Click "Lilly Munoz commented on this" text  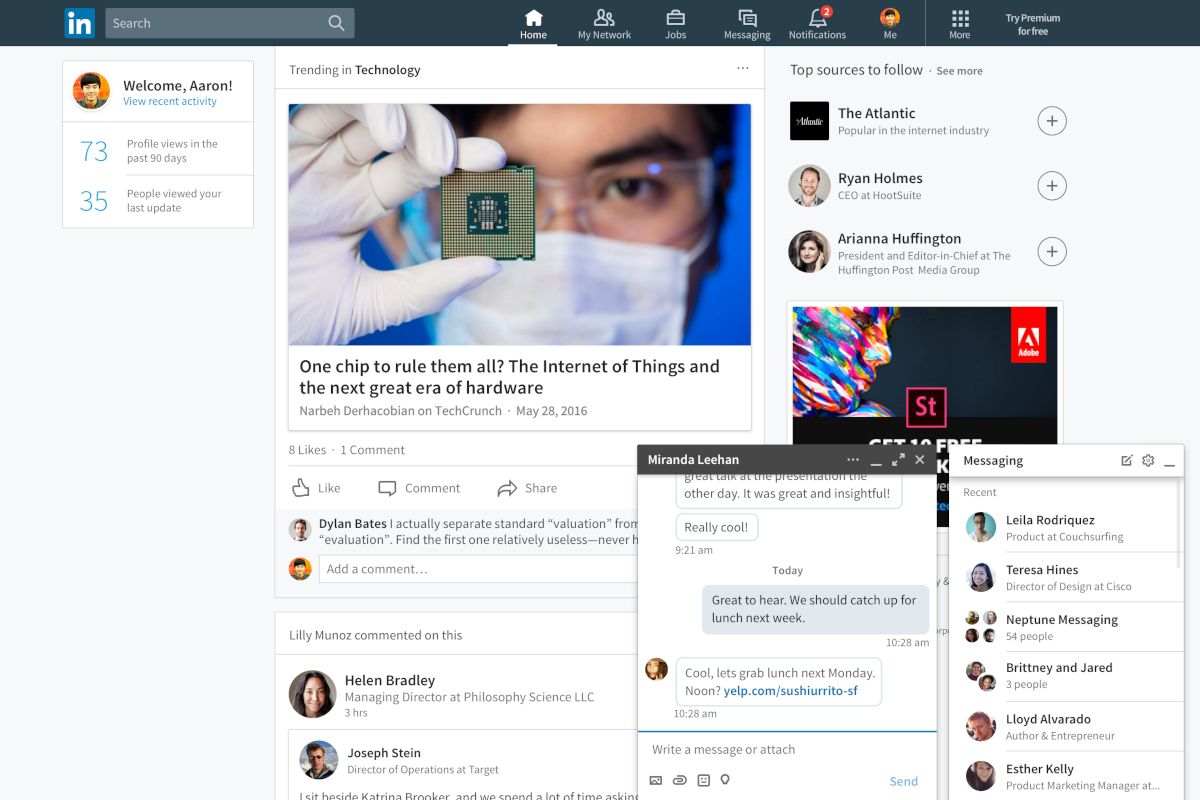376,635
